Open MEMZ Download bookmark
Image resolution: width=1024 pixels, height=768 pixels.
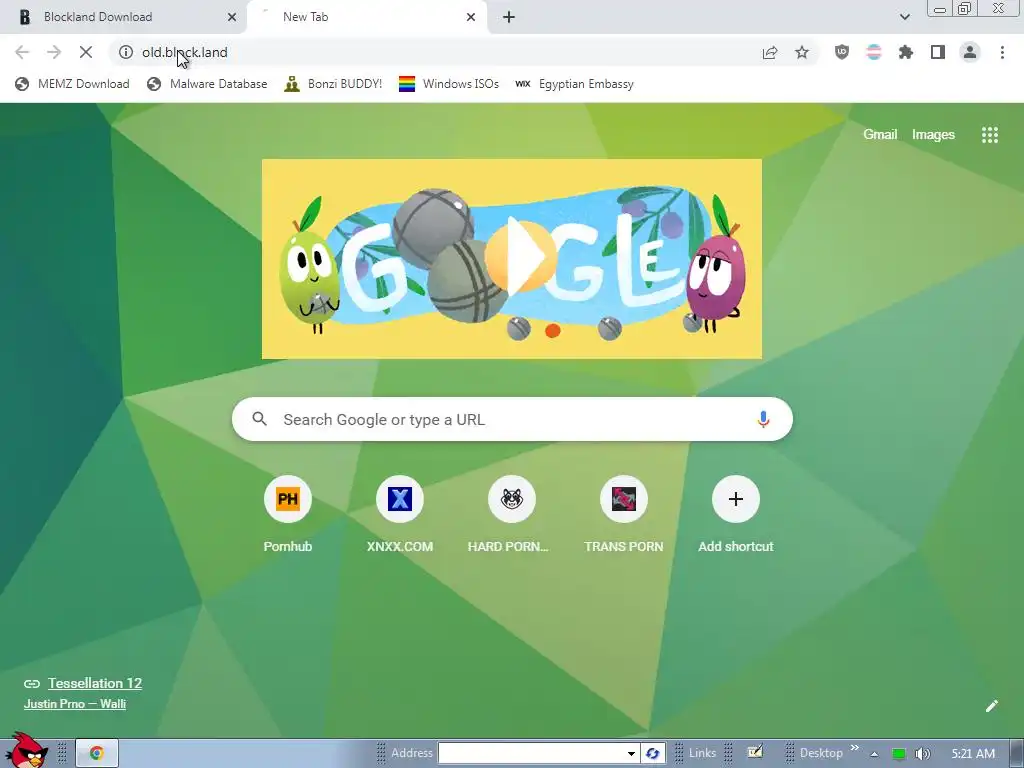click(x=72, y=84)
